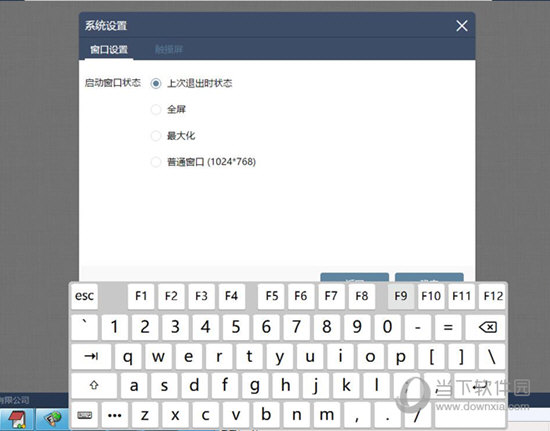This screenshot has height=431, width=550.
Task: Tap the letter y key
Action: [x=279, y=356]
